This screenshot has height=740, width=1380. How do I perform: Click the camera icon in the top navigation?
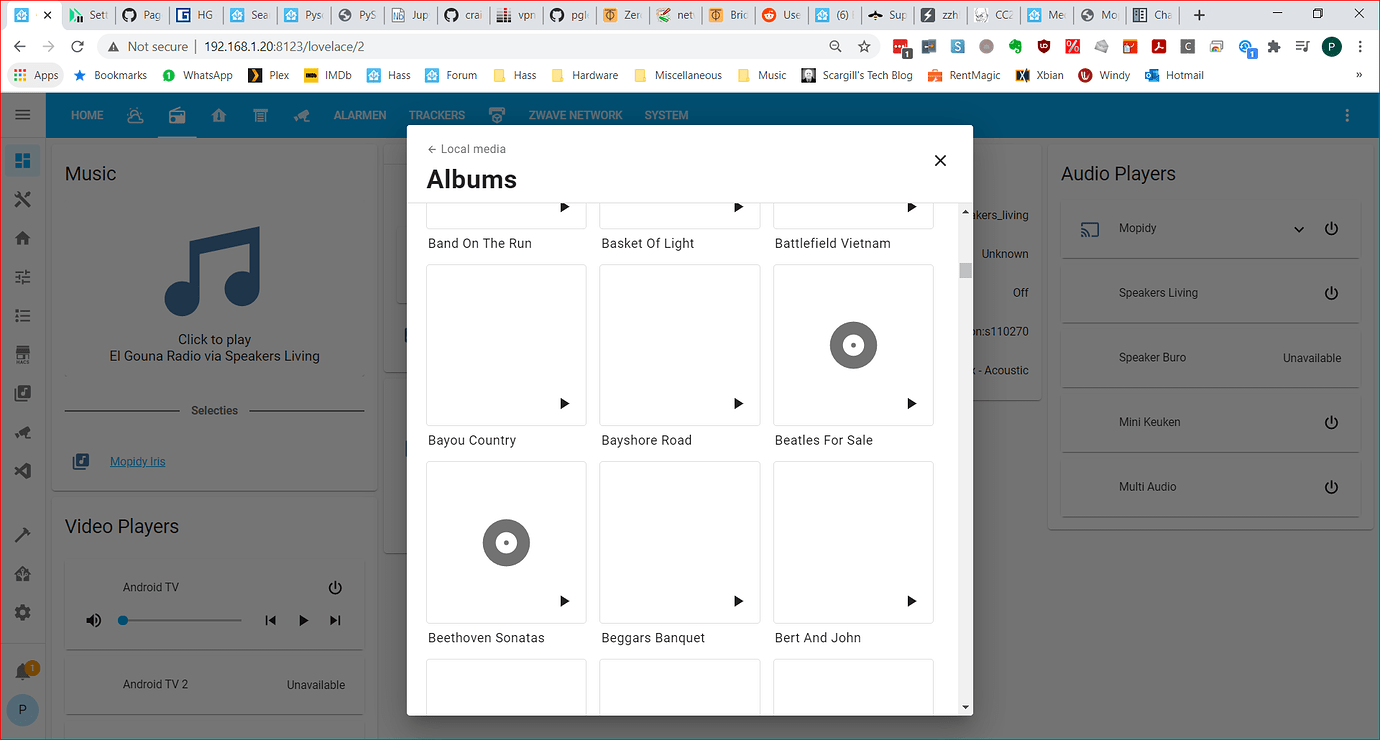tap(303, 115)
